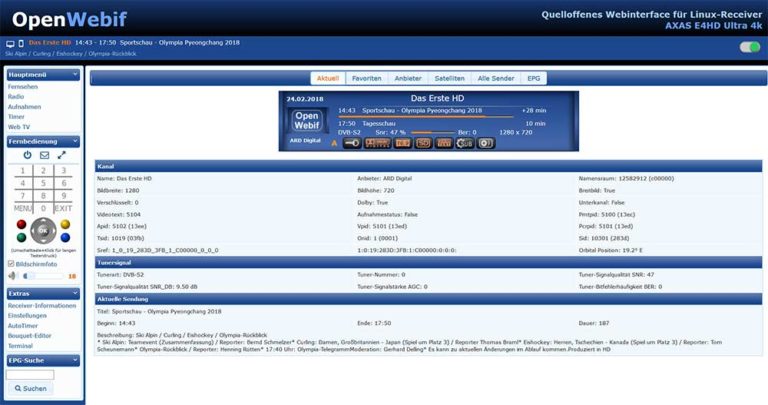The width and height of the screenshot is (768, 405).
Task: Push the green remote color button
Action: [22, 238]
